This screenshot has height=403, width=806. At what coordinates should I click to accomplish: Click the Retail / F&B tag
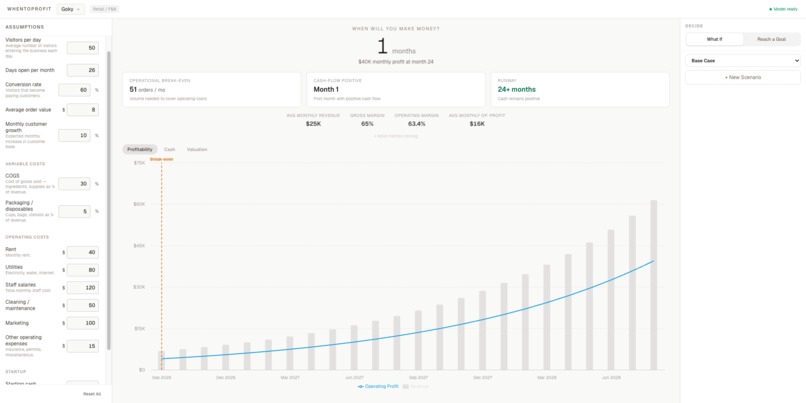104,9
